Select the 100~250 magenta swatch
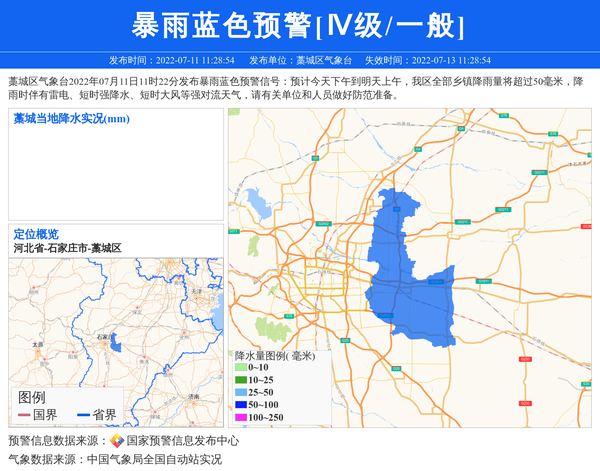Viewport: 600px width, 471px height. pos(240,417)
